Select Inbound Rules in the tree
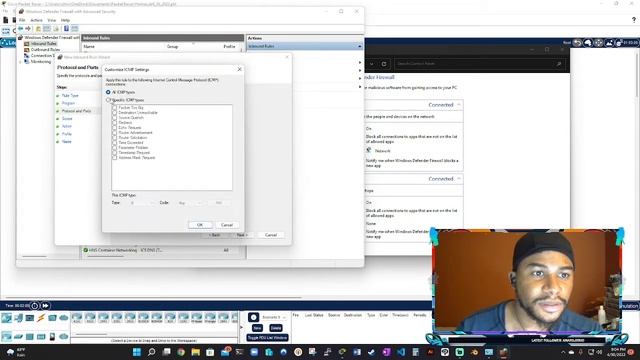The image size is (640, 360). (x=43, y=44)
